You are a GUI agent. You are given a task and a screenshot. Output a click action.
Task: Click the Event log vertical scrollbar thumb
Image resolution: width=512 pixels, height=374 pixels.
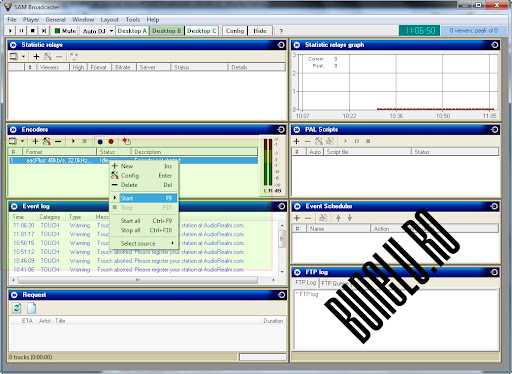[x=282, y=239]
